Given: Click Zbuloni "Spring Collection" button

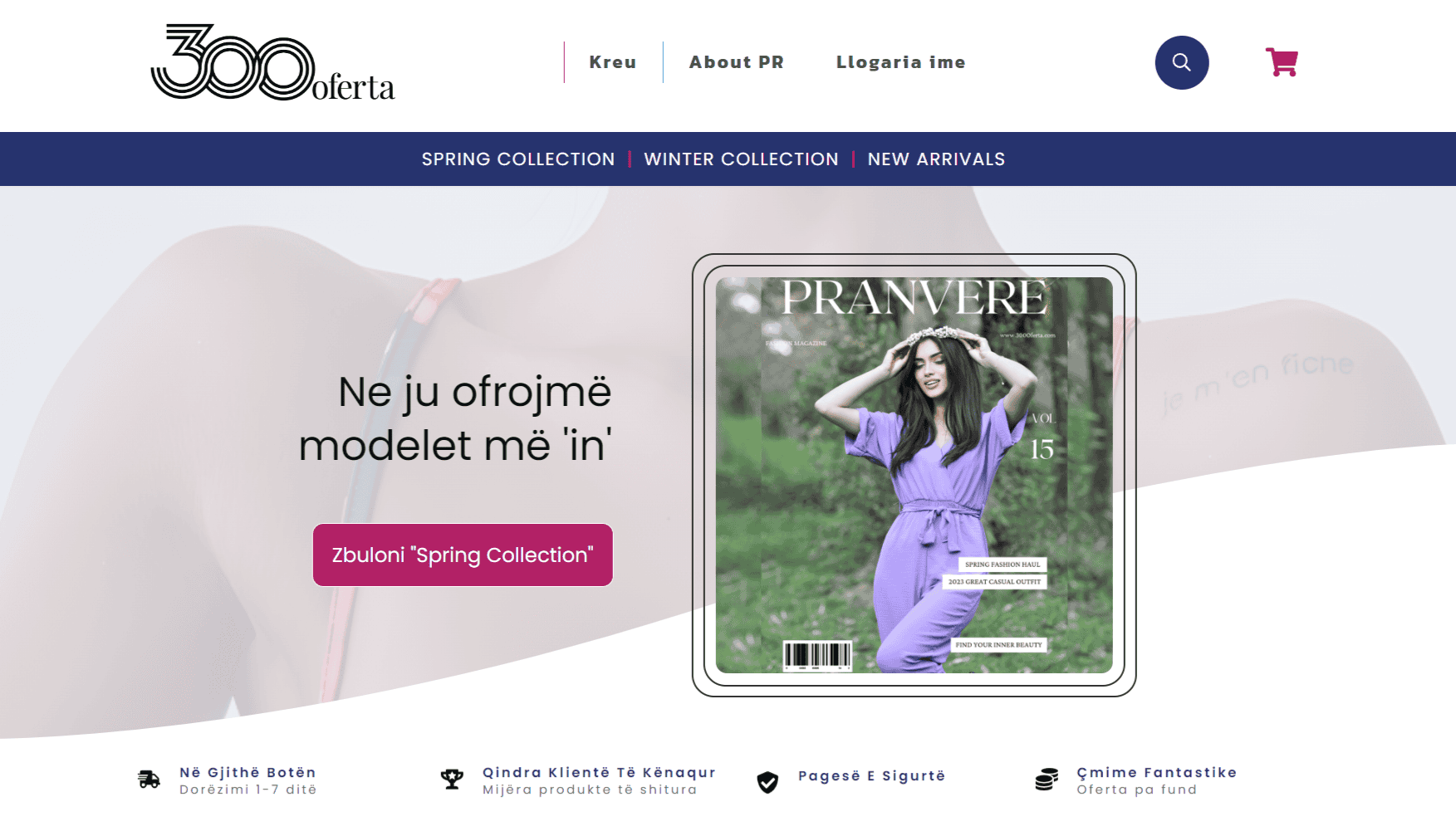Looking at the screenshot, I should click(463, 555).
